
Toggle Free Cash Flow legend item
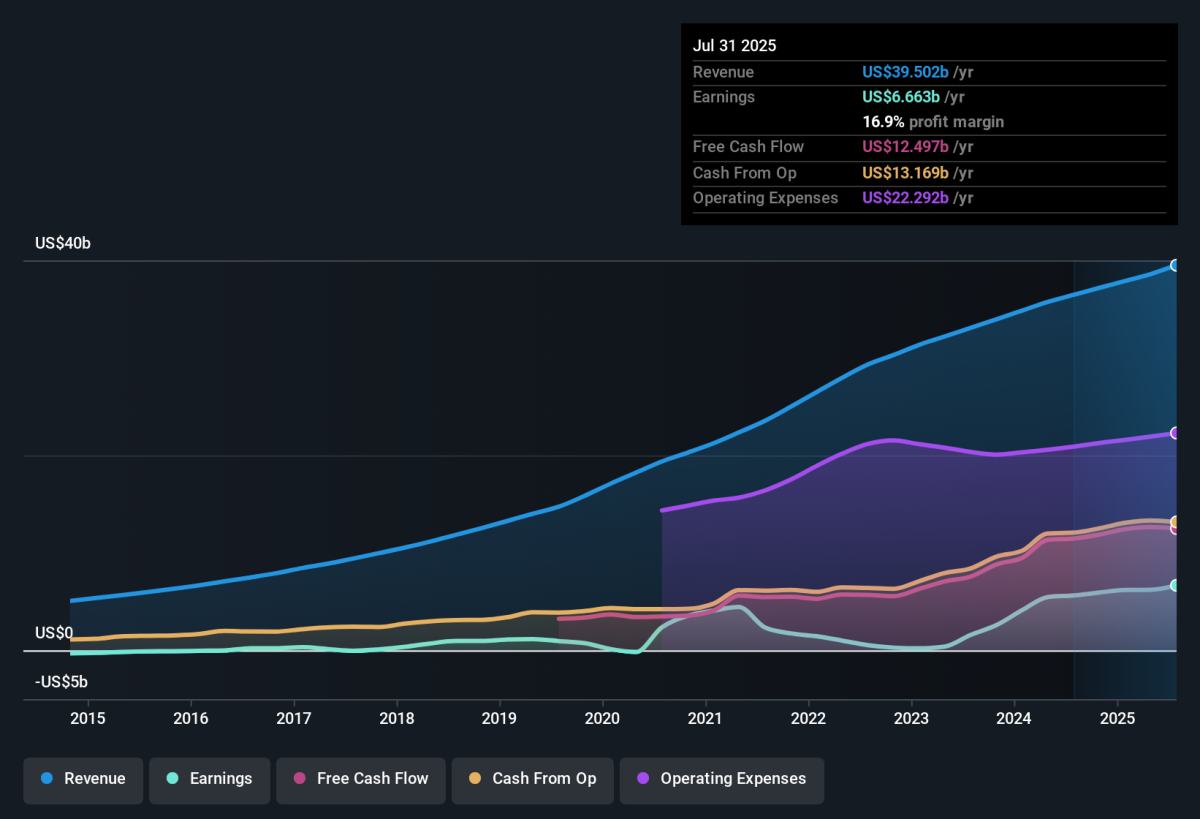click(360, 779)
